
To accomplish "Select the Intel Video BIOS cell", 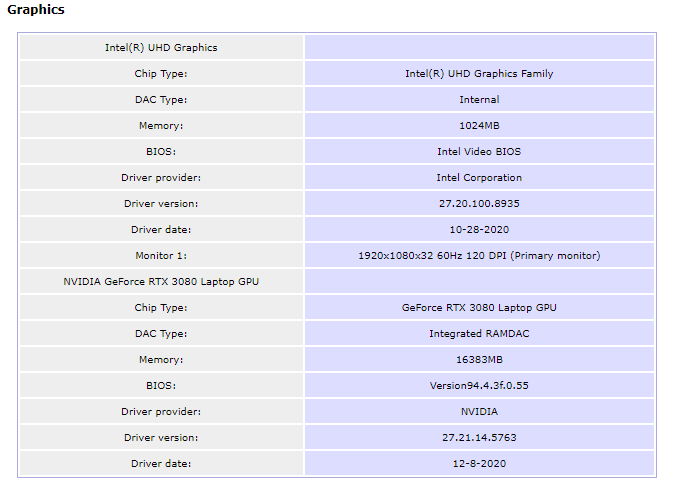I will 479,152.
